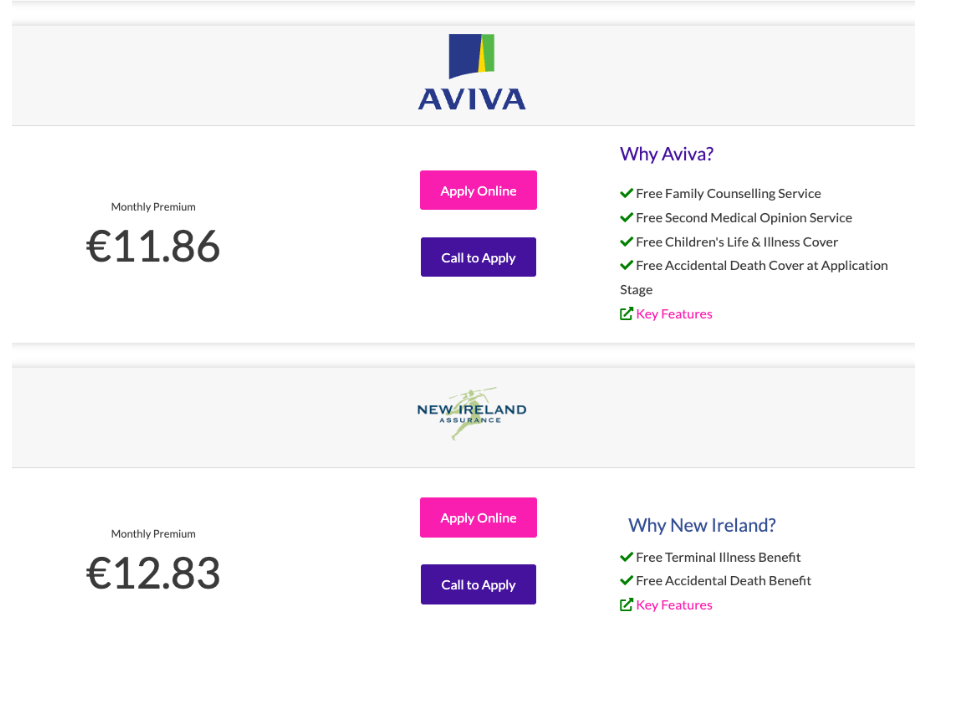Screen dimensions: 977x703
Task: Click the green checkmark beside Free Family Counselling Service
Action: pos(628,193)
